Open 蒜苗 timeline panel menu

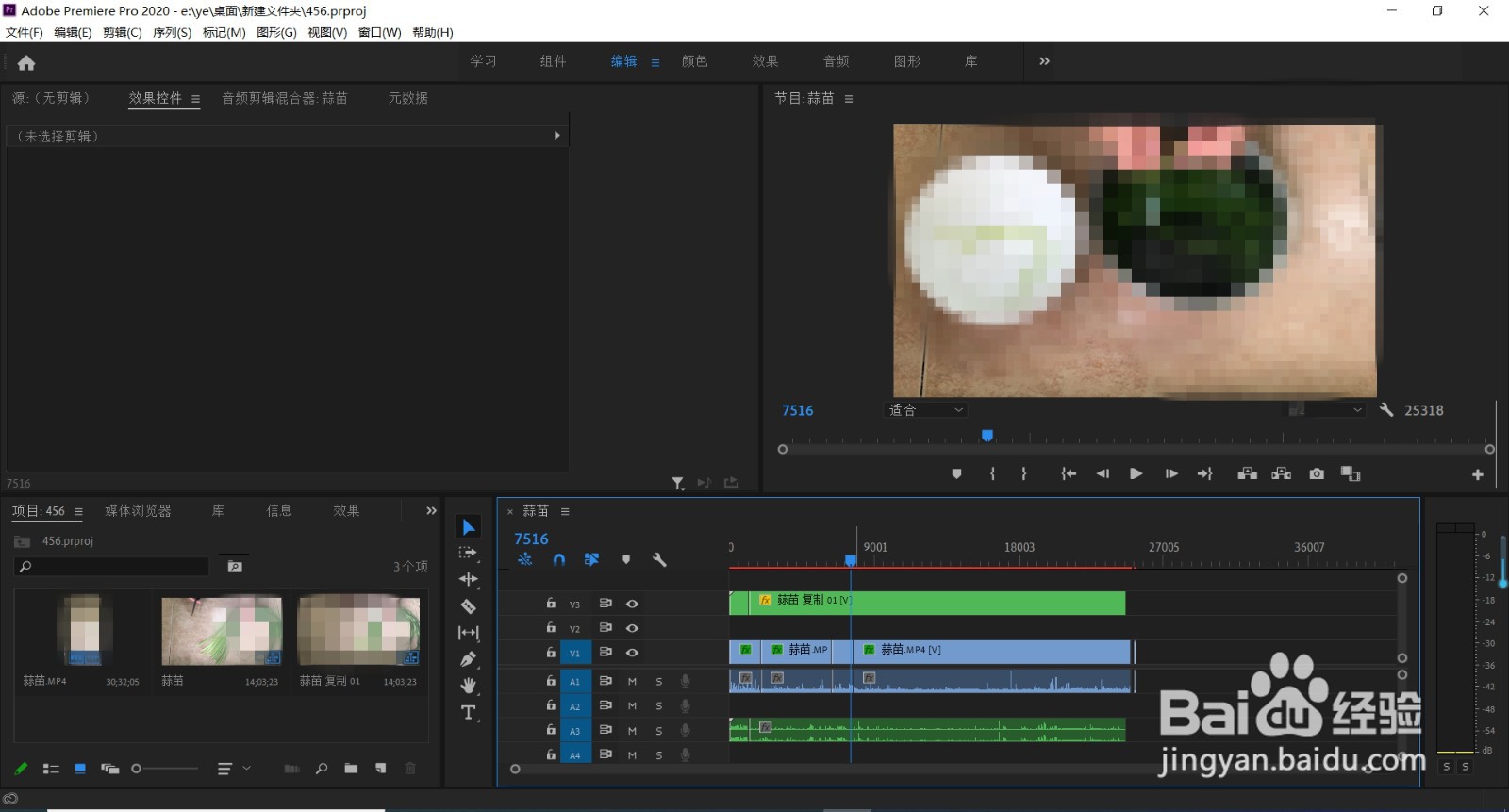point(565,511)
